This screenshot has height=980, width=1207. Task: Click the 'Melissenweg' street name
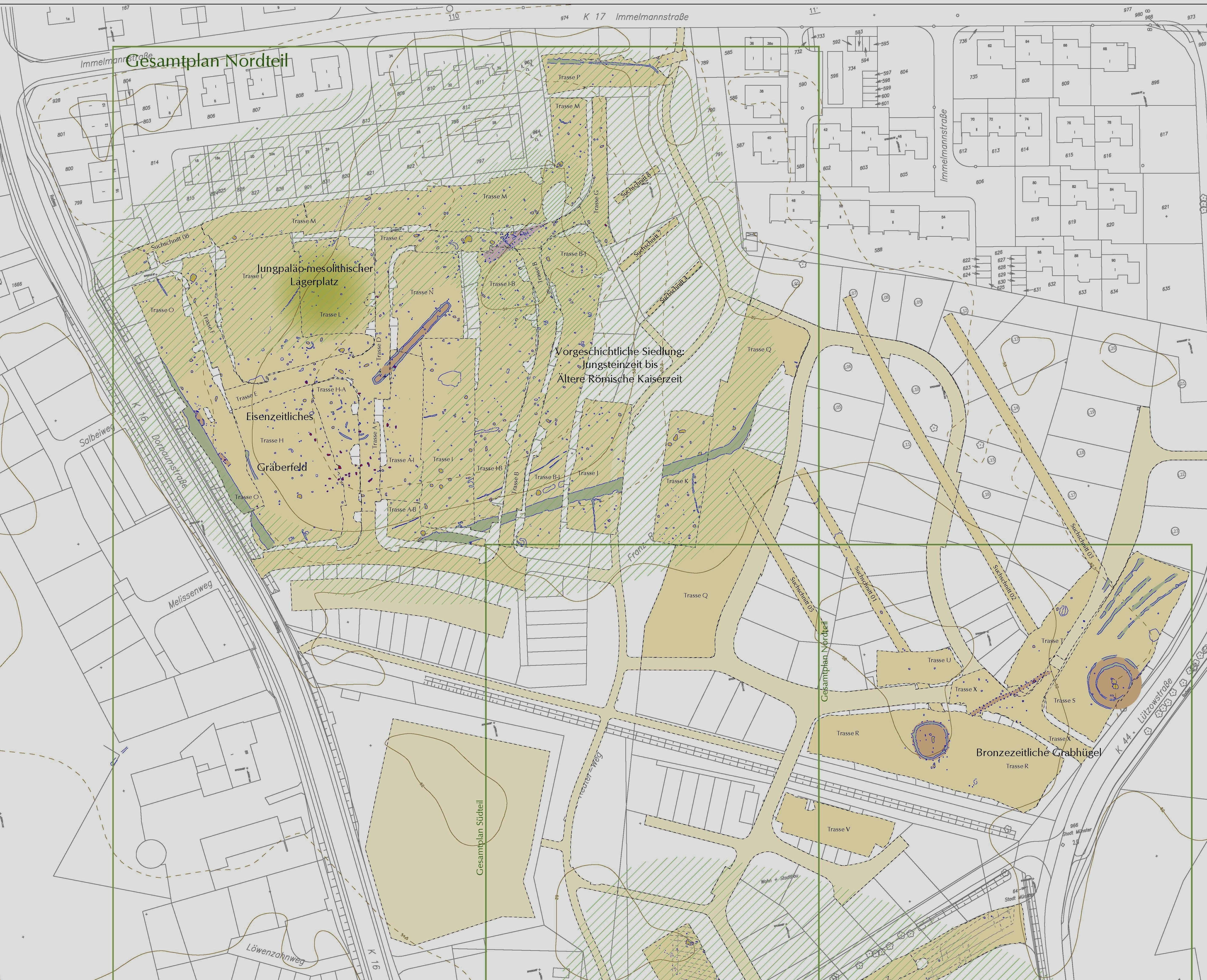coord(191,594)
